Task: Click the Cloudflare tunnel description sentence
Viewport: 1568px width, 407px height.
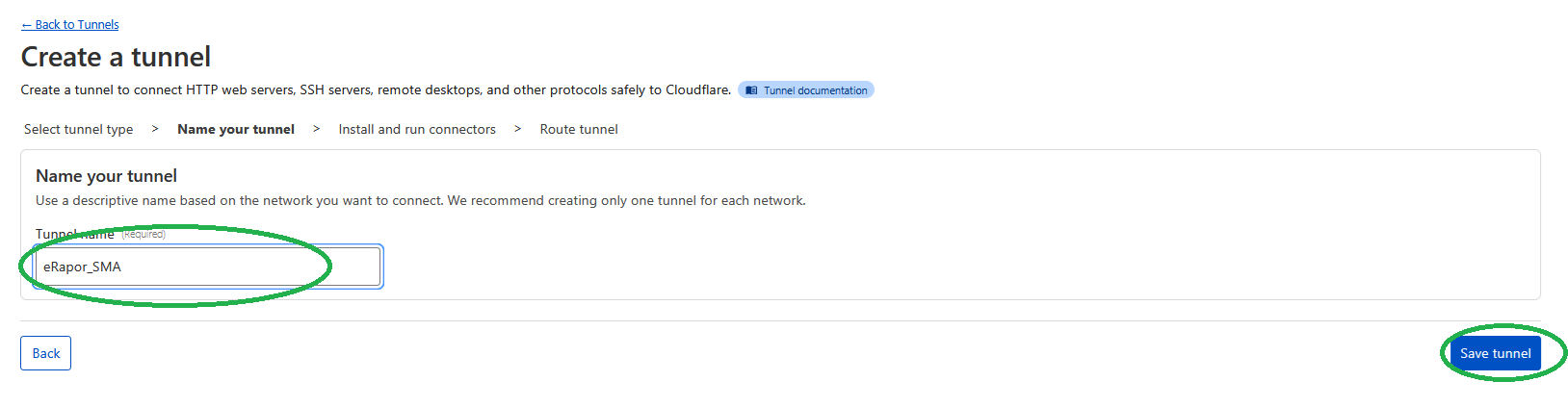Action: (376, 89)
